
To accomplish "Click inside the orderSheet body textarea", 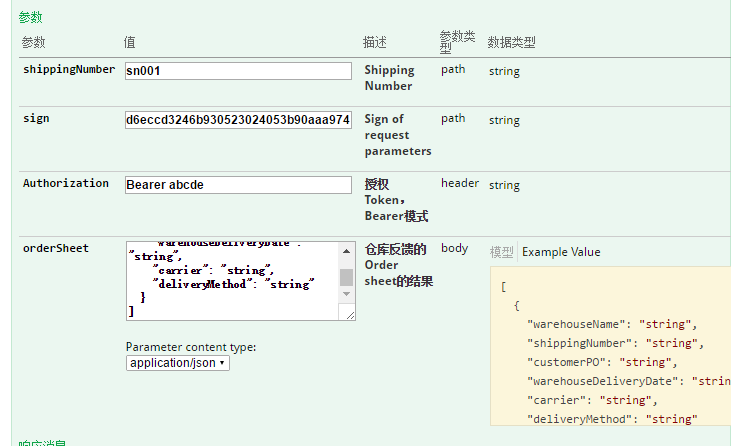I will tap(232, 282).
